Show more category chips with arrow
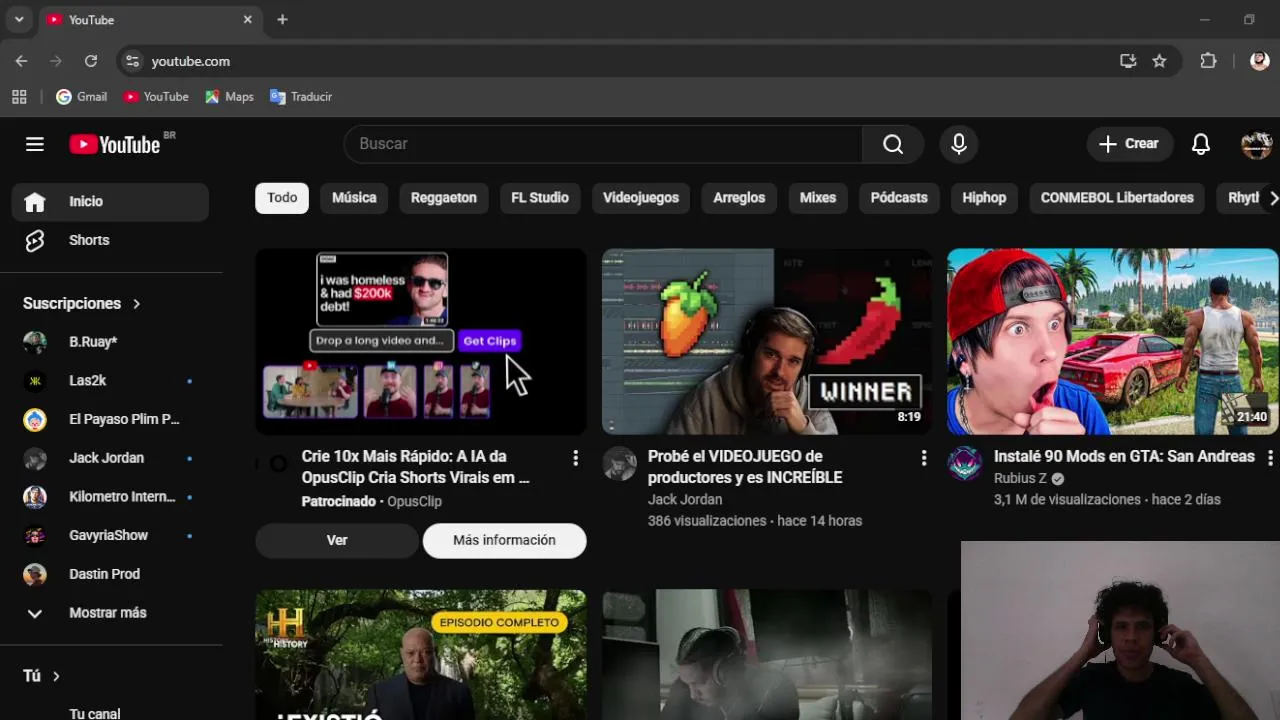 (1273, 198)
